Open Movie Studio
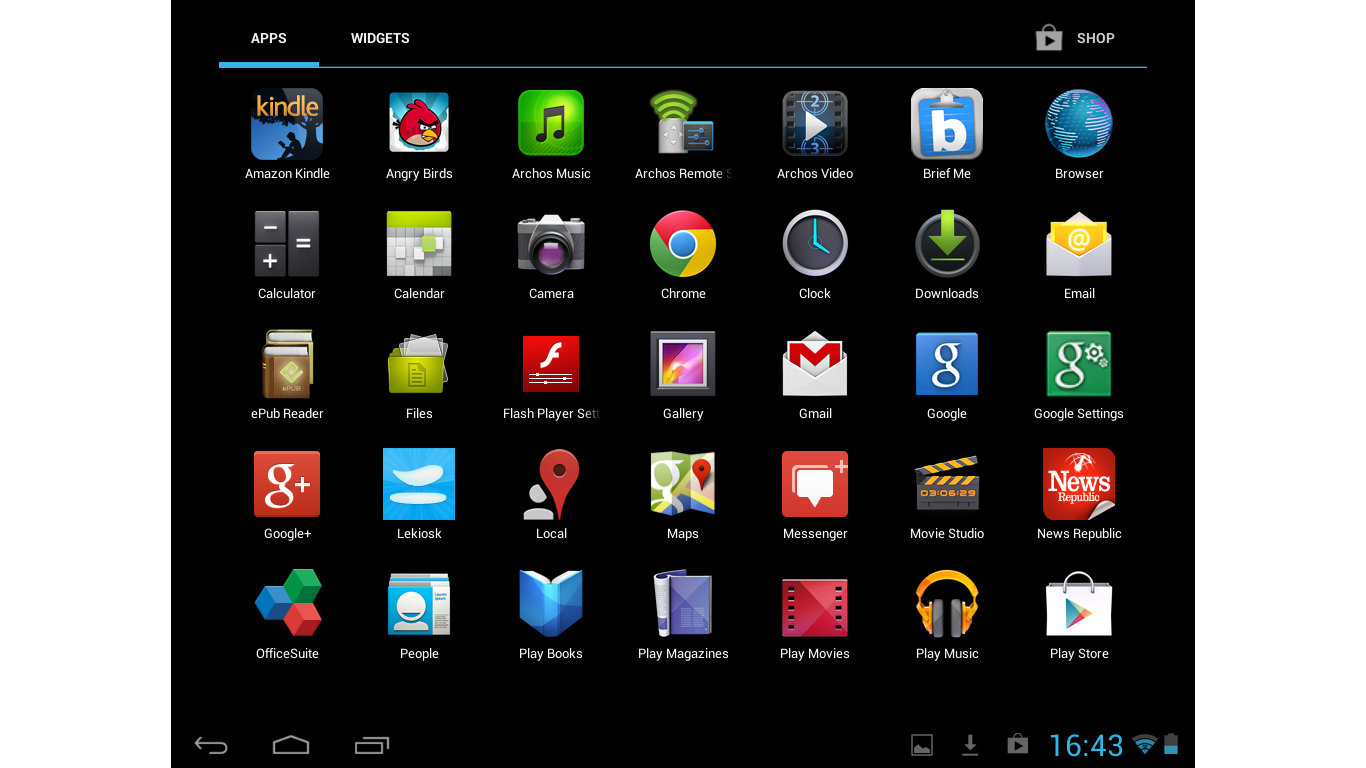This screenshot has width=1366, height=768. (947, 484)
